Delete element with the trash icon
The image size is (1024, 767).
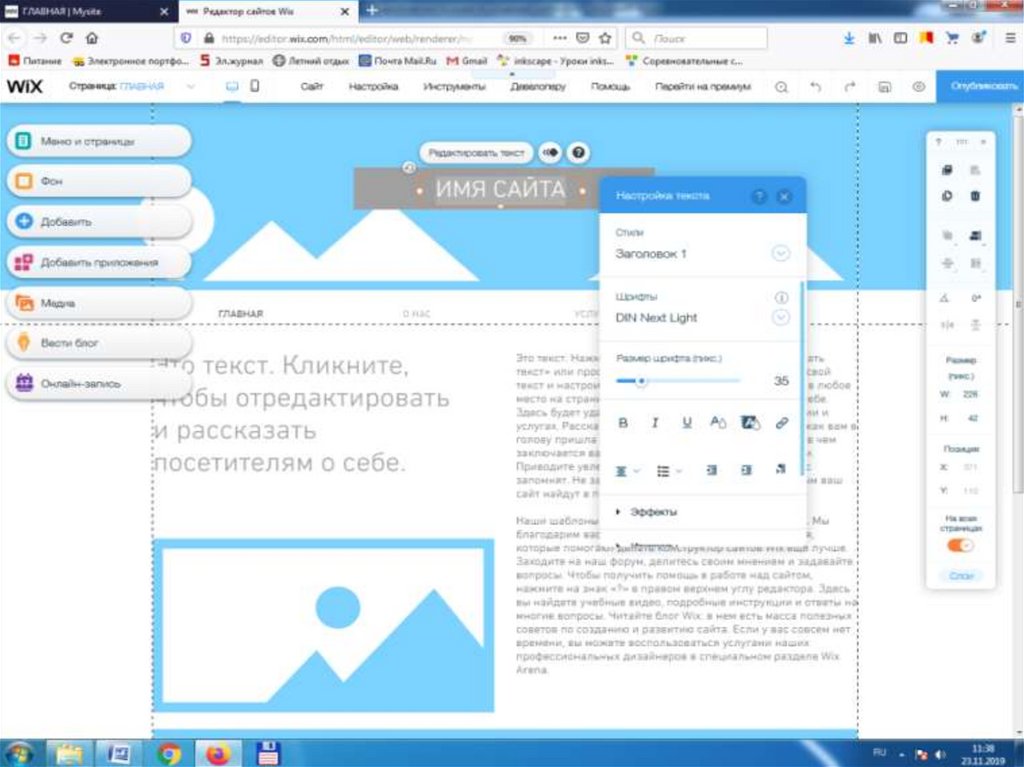click(975, 196)
